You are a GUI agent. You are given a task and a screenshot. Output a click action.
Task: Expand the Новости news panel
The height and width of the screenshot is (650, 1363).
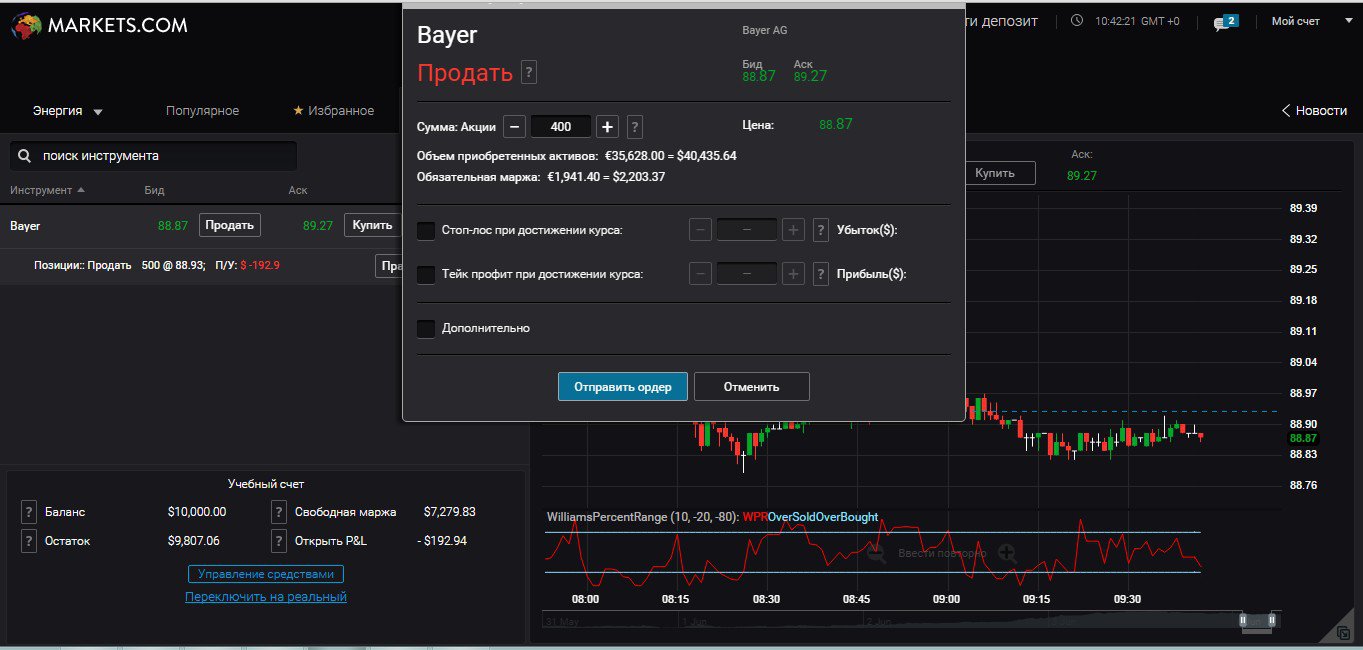tap(1314, 111)
